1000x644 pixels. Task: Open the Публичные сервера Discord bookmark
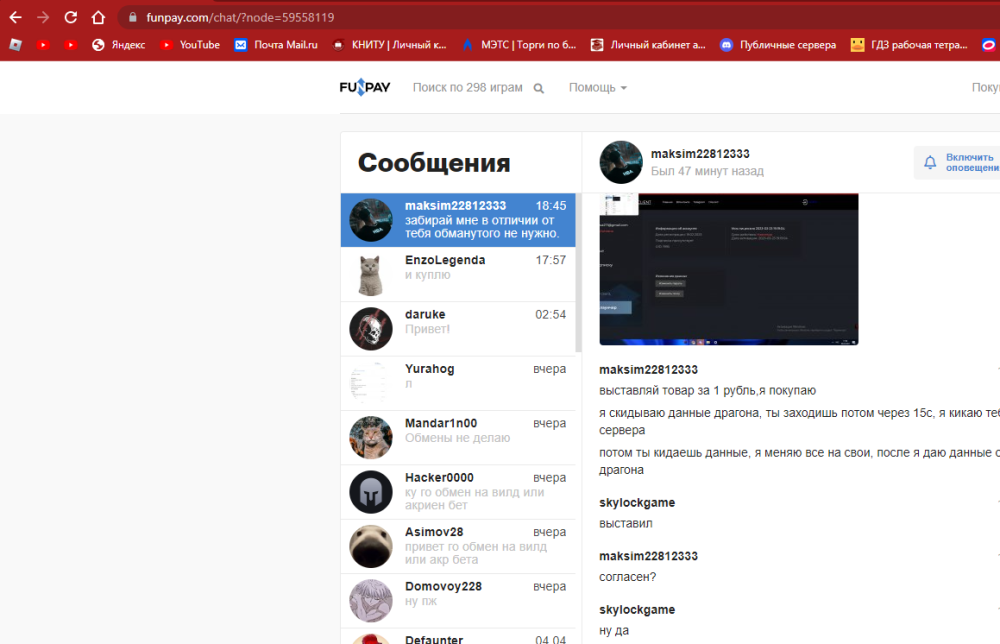(x=778, y=45)
